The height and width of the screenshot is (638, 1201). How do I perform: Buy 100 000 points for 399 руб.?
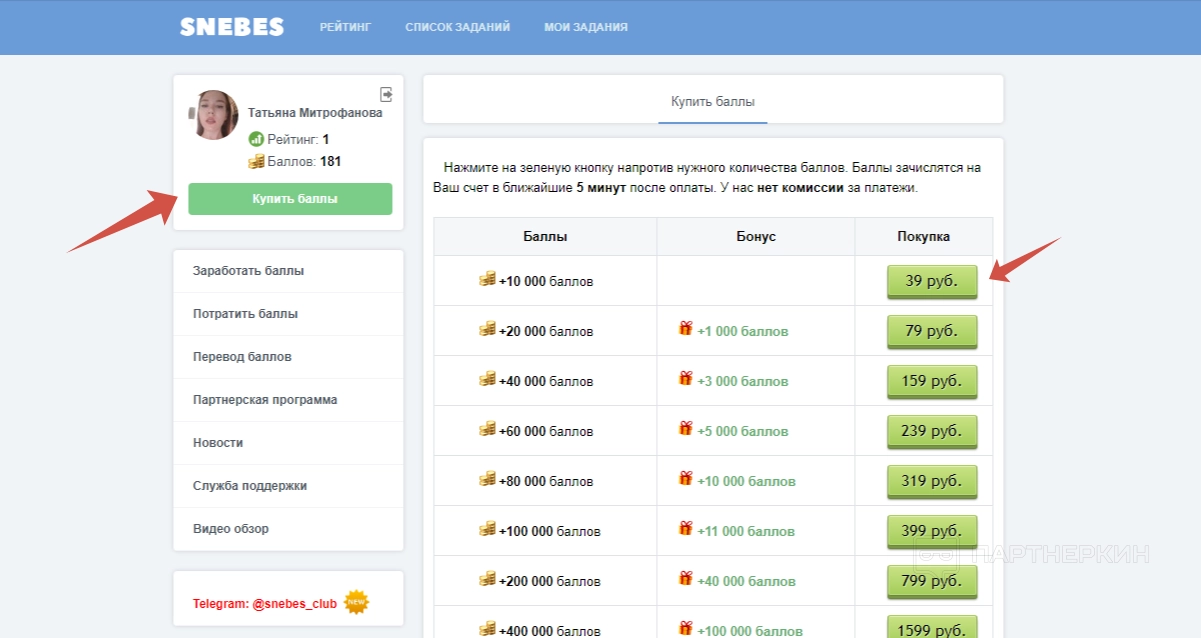point(932,532)
